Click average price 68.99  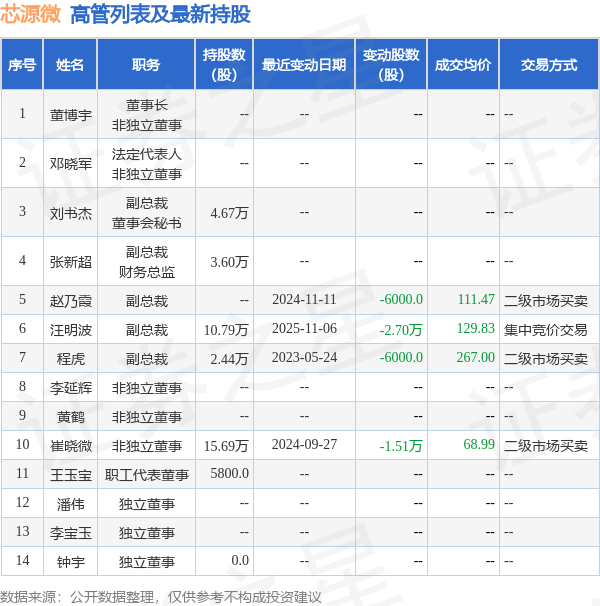(479, 444)
